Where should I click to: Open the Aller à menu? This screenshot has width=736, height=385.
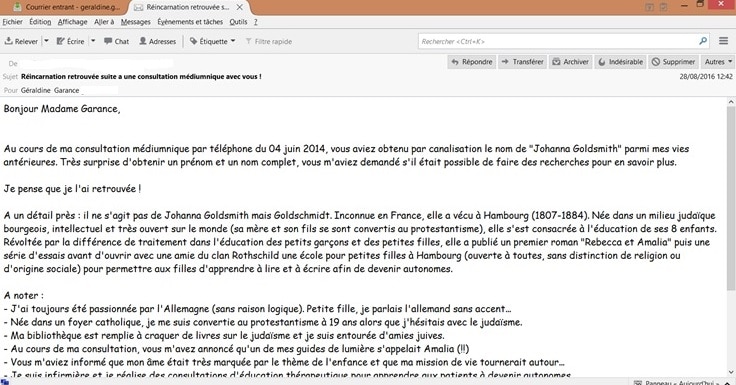(104, 22)
